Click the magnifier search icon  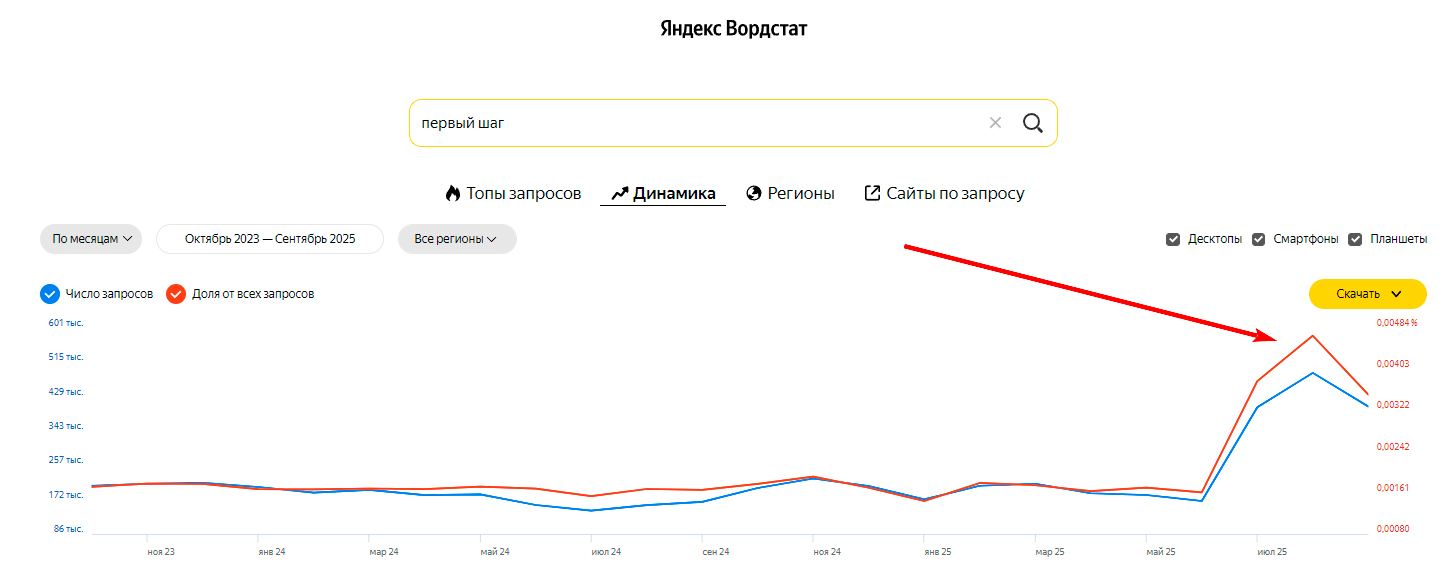point(1032,123)
